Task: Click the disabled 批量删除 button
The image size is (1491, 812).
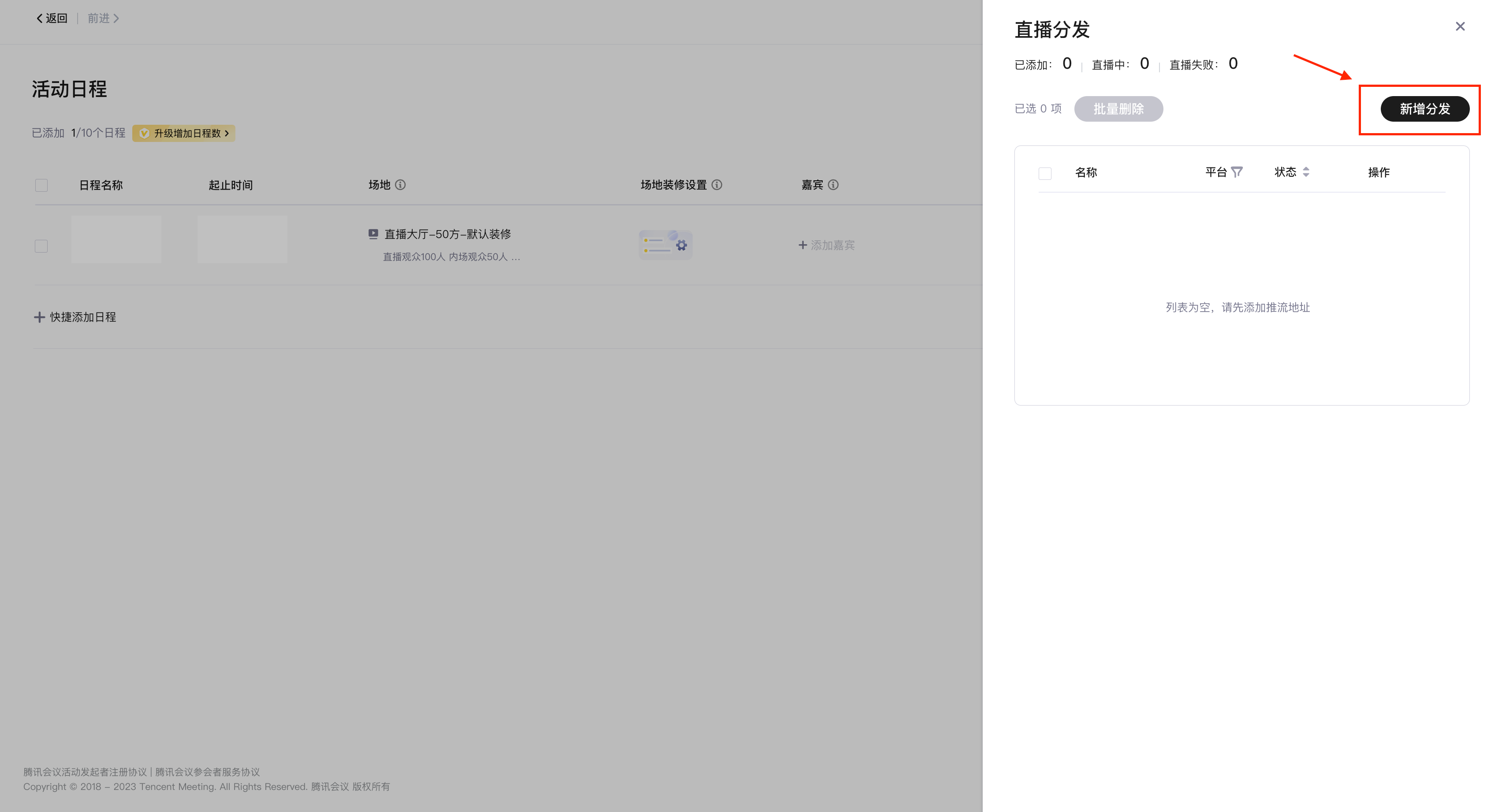Action: pyautogui.click(x=1118, y=109)
